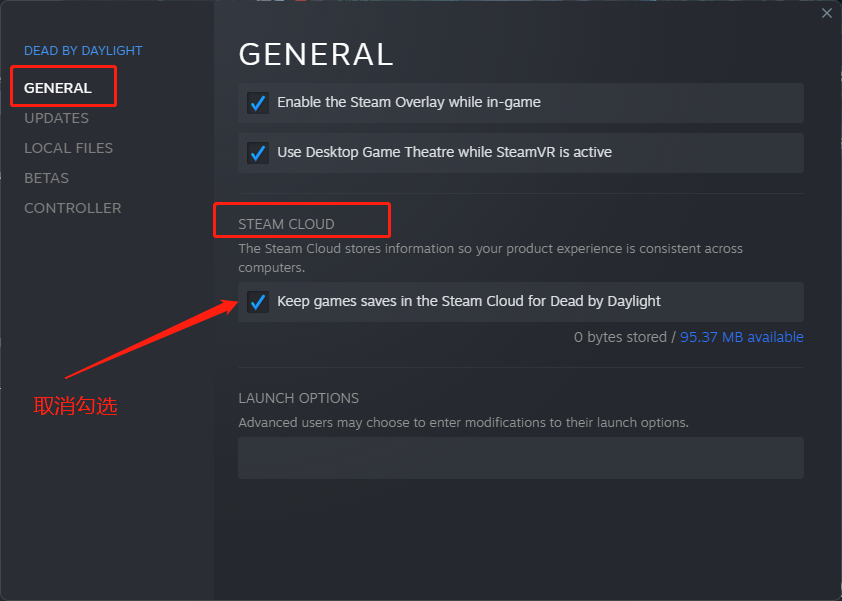Open the DEAD BY DAYLIGHT link
Image resolution: width=842 pixels, height=601 pixels.
(83, 50)
